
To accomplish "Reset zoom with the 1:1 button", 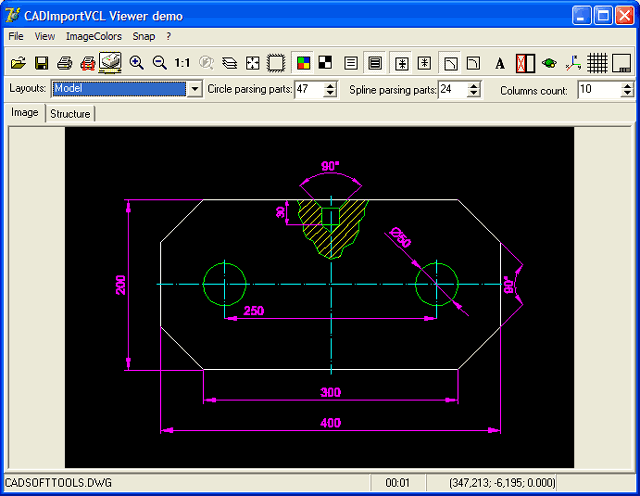I will [182, 63].
